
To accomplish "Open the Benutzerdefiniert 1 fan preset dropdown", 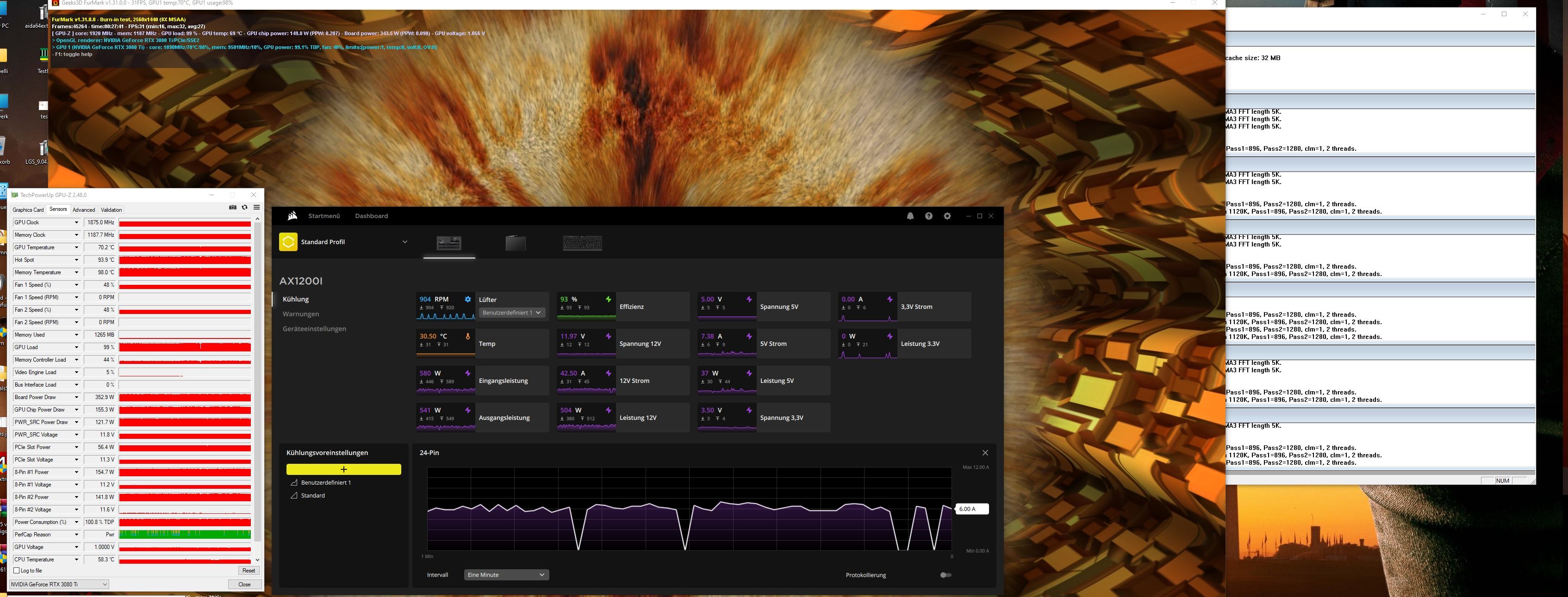I will 512,313.
